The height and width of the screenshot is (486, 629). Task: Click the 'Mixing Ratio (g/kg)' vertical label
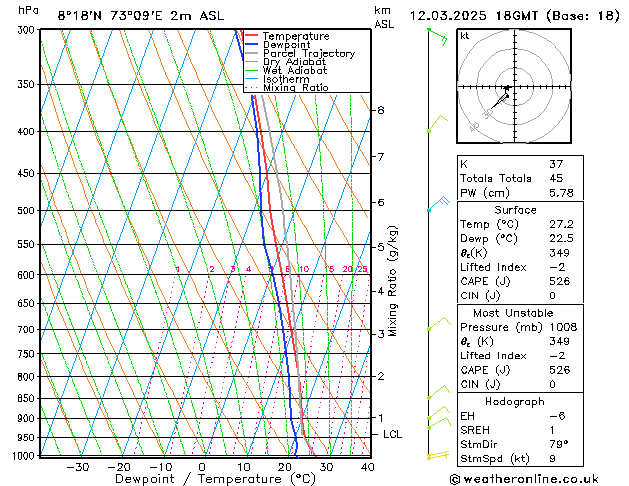point(392,281)
